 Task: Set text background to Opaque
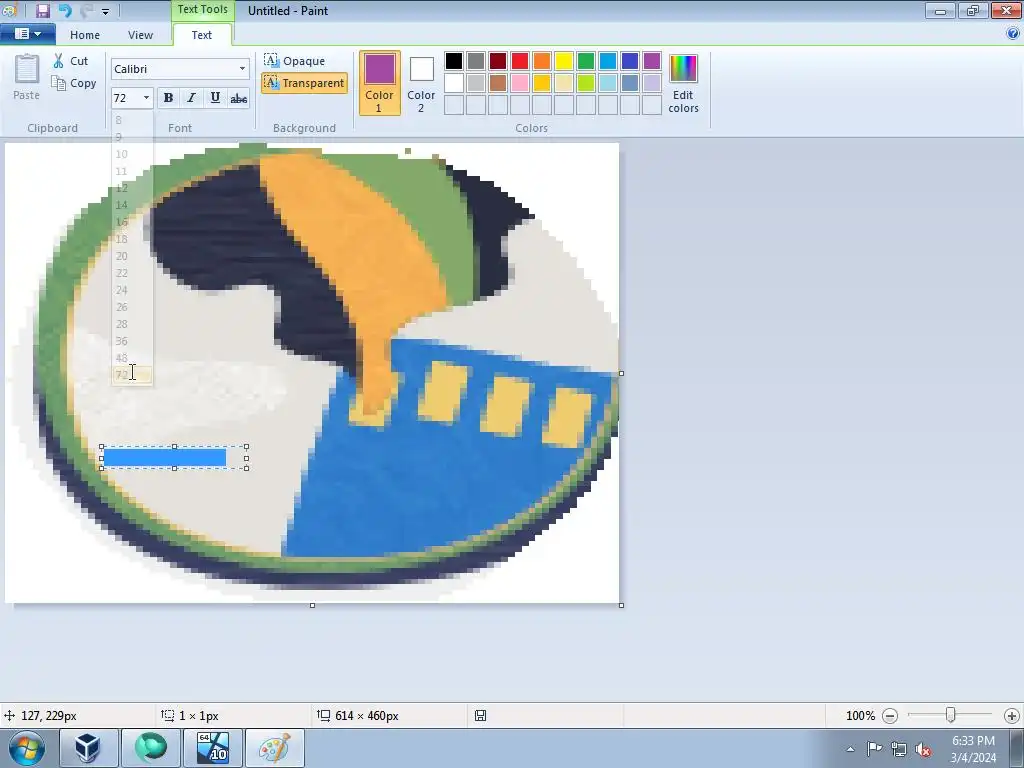(x=295, y=61)
